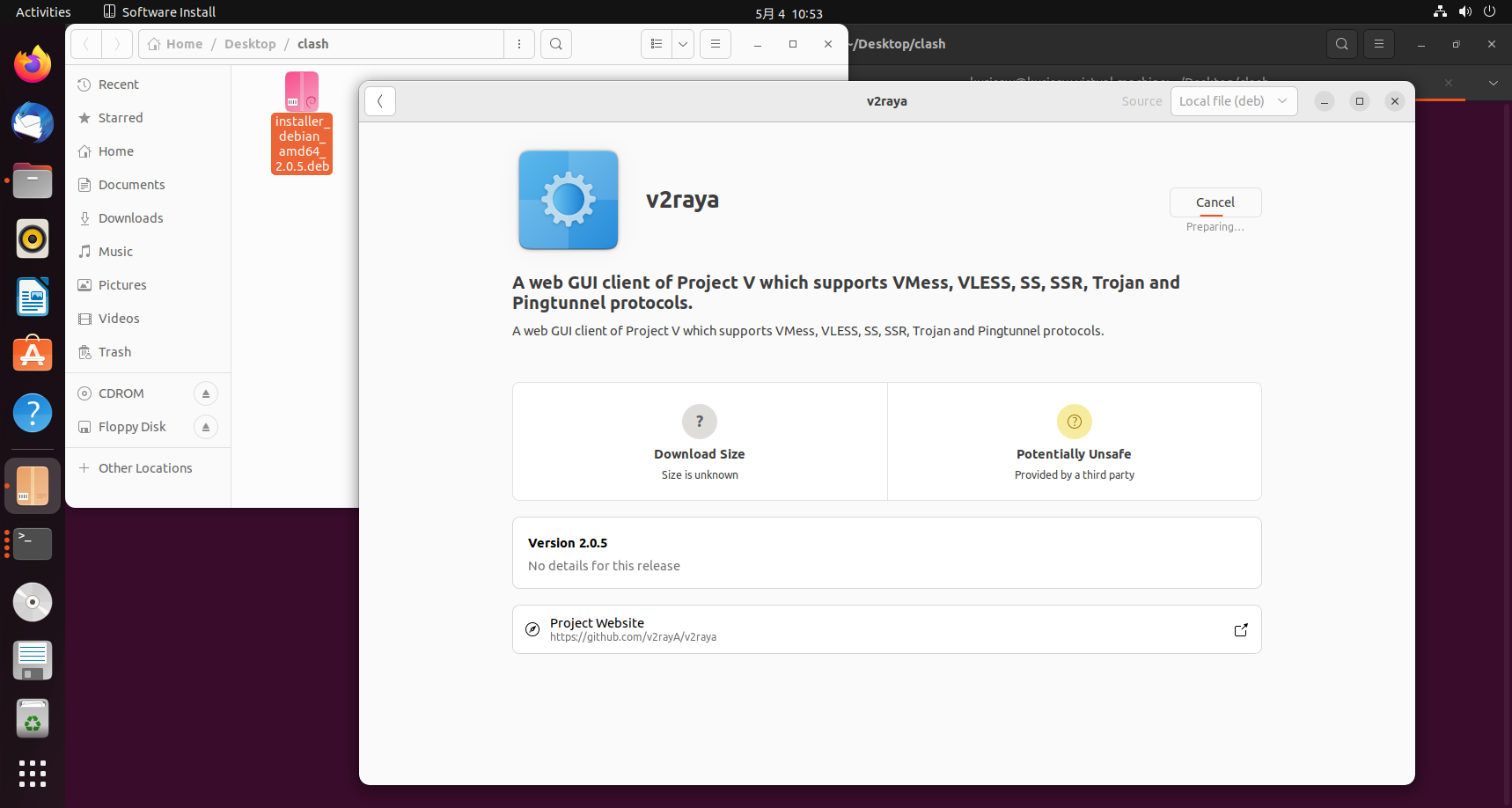Open Trash in Files sidebar
Viewport: 1512px width, 808px height.
tap(148, 352)
